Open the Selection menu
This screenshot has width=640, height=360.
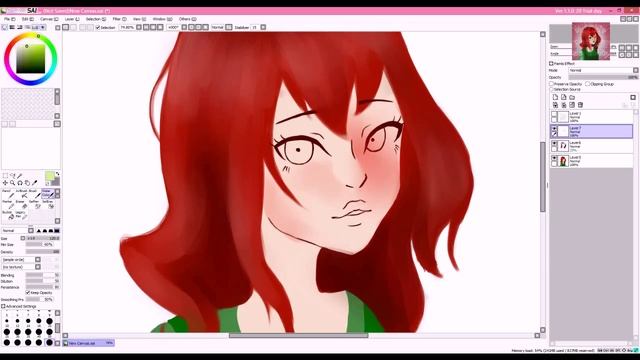[x=96, y=19]
